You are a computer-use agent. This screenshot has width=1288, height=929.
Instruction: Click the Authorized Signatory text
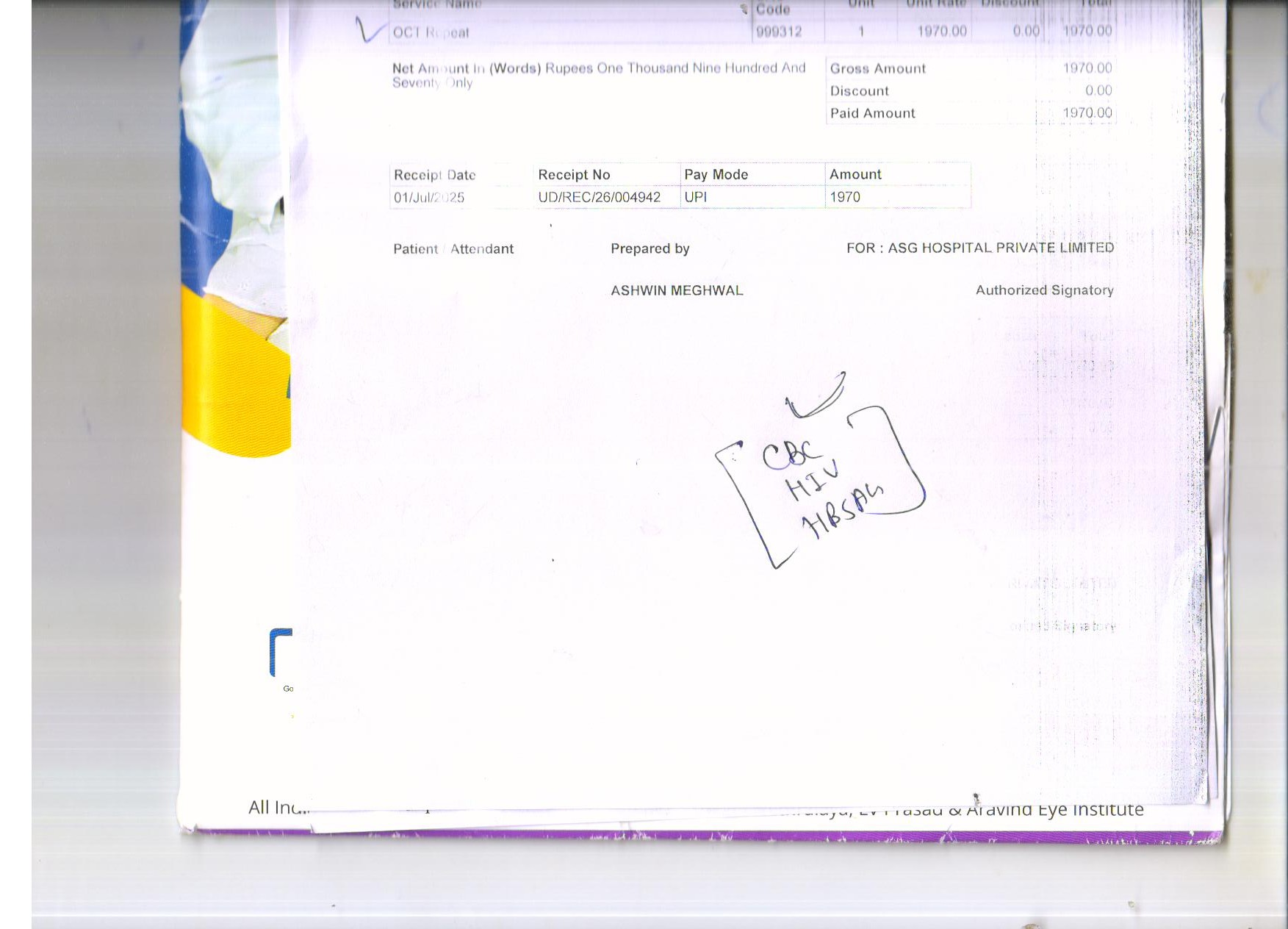click(1044, 290)
